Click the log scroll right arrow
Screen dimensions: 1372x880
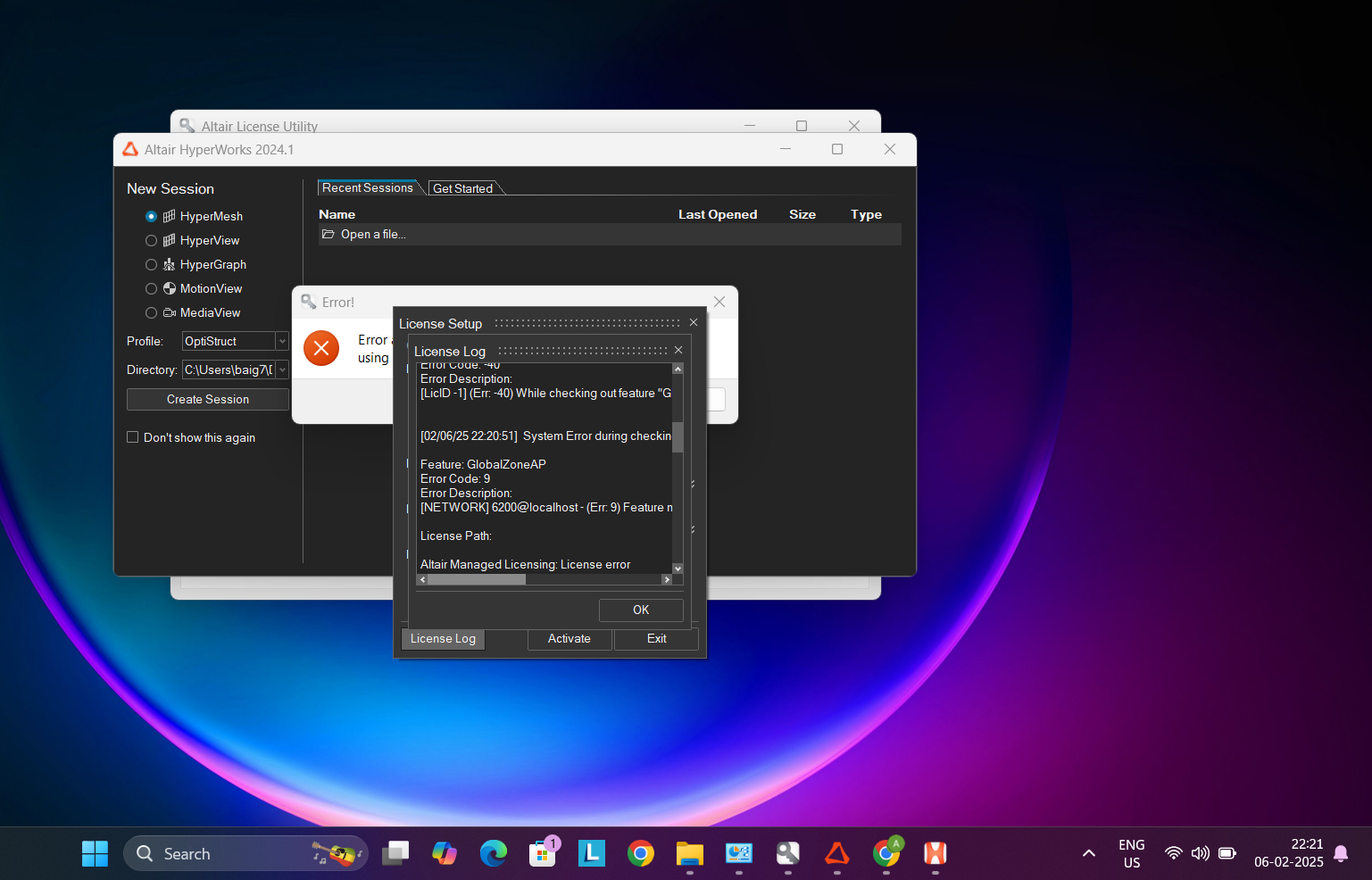(666, 579)
